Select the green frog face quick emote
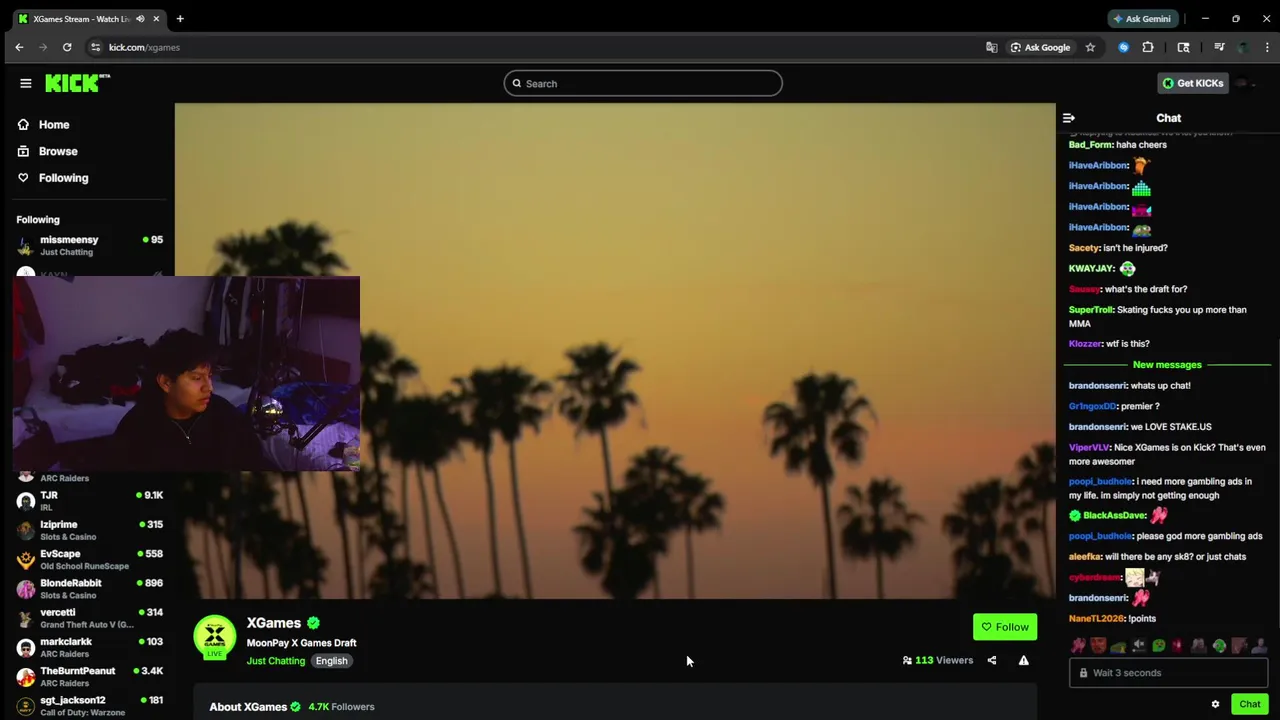This screenshot has height=720, width=1280. tap(1159, 646)
